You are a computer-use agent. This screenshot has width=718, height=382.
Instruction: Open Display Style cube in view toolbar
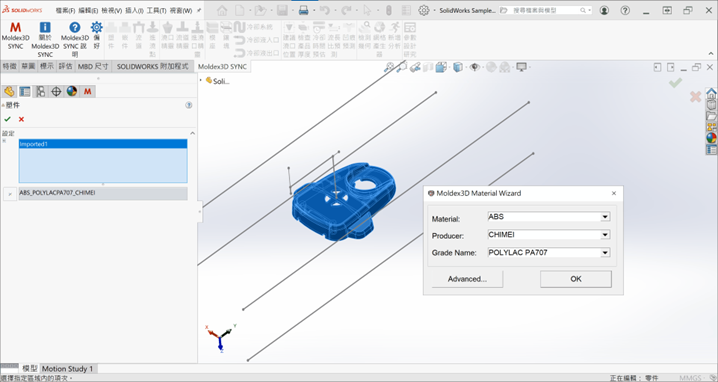point(457,67)
